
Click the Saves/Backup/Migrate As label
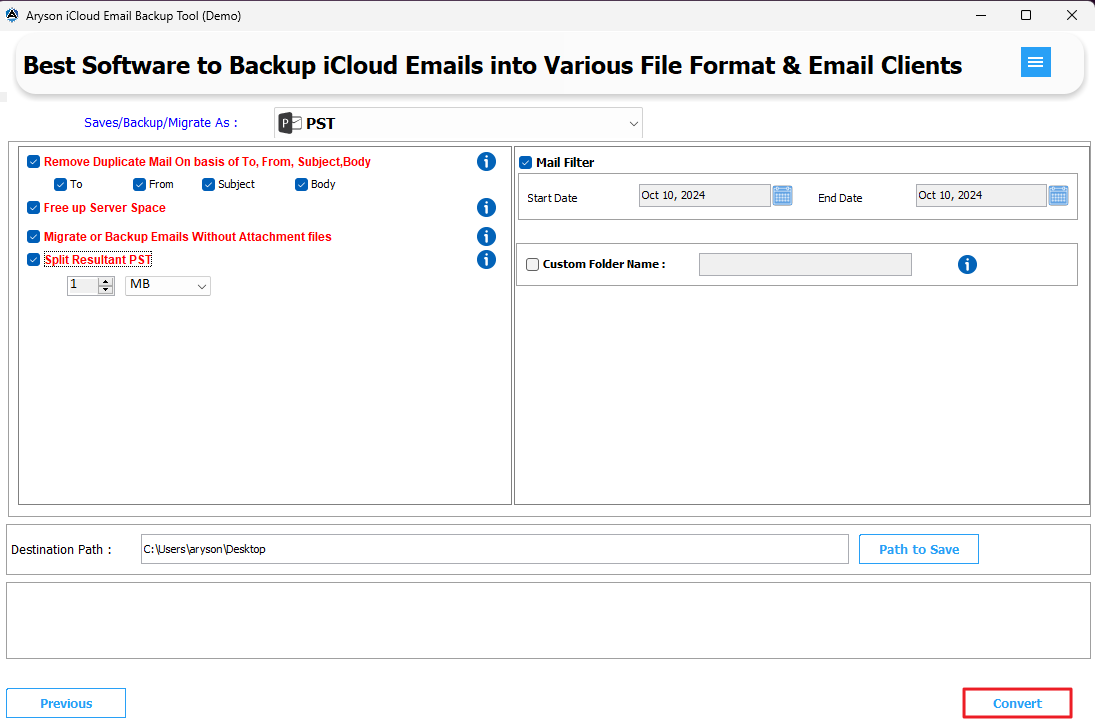[161, 123]
